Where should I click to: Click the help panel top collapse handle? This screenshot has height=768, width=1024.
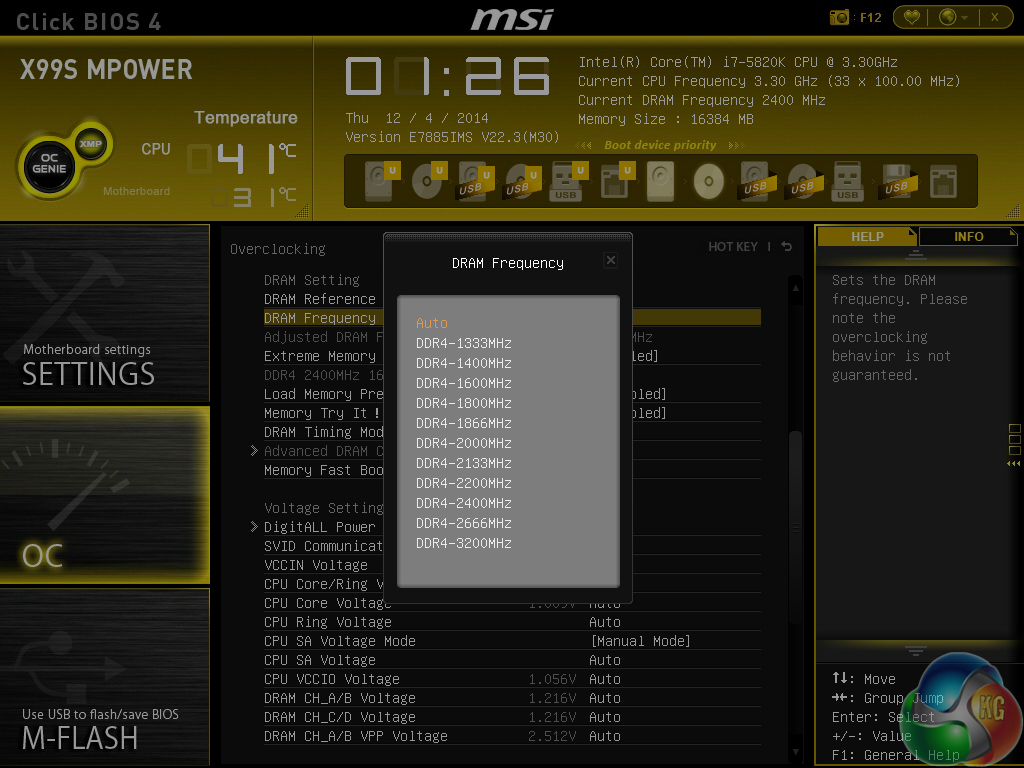point(916,253)
